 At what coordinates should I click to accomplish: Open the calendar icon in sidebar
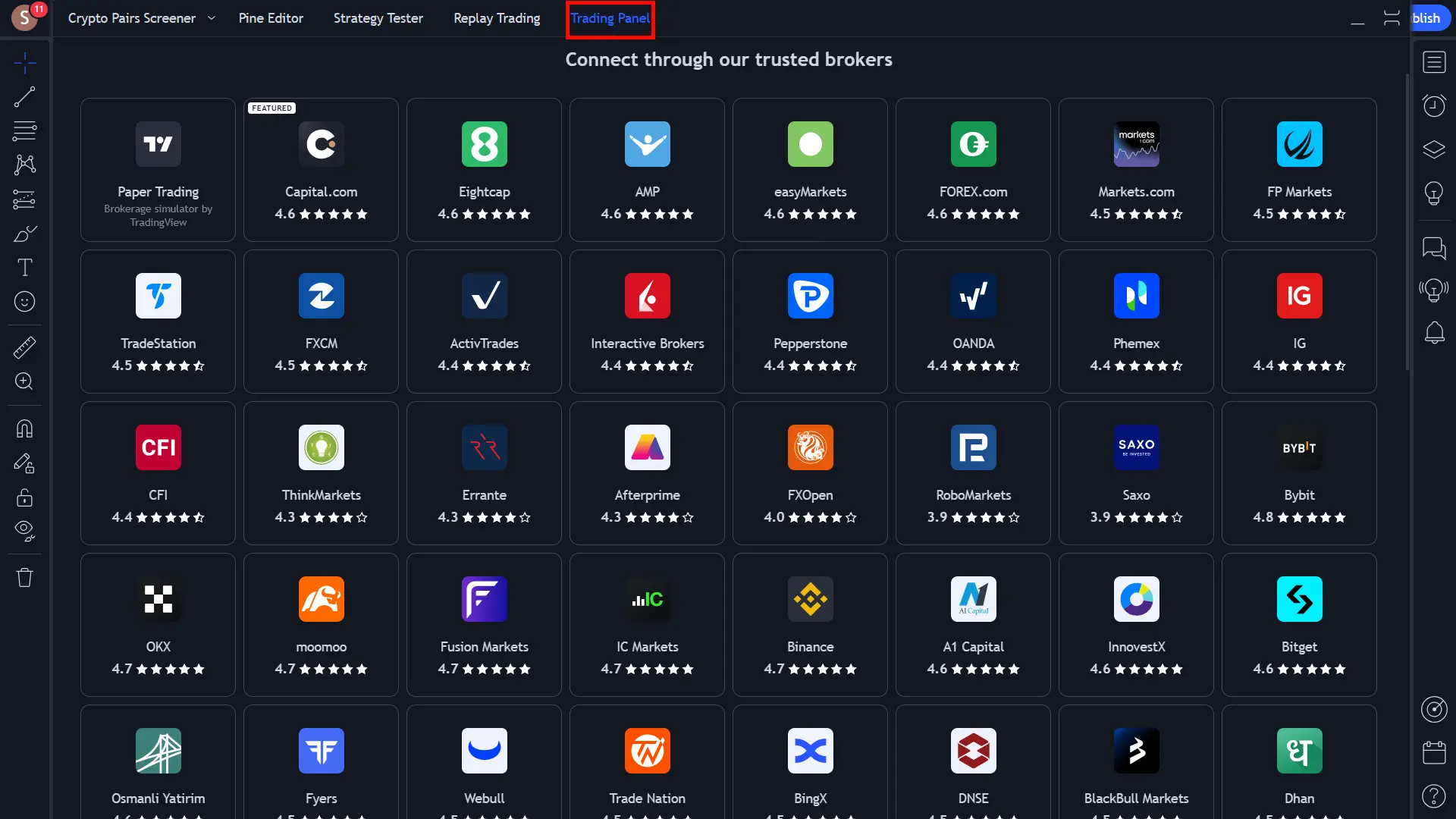[x=1434, y=752]
